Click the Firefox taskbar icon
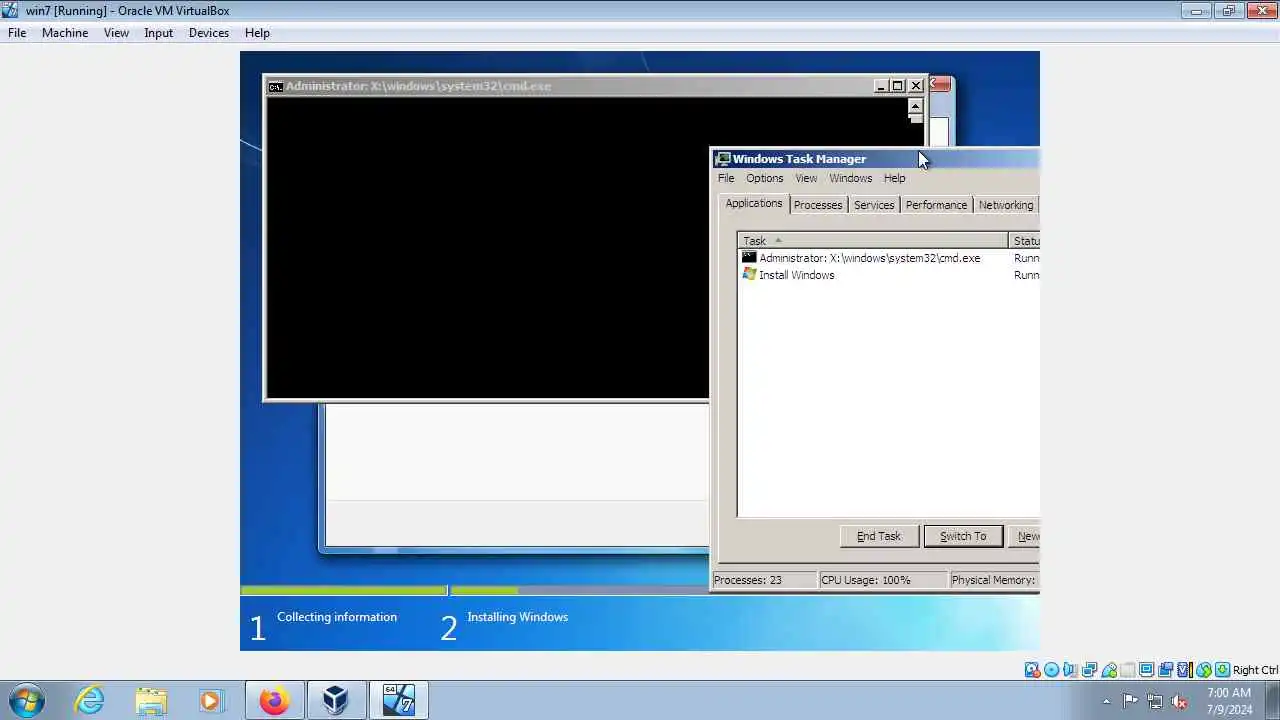 click(x=274, y=700)
